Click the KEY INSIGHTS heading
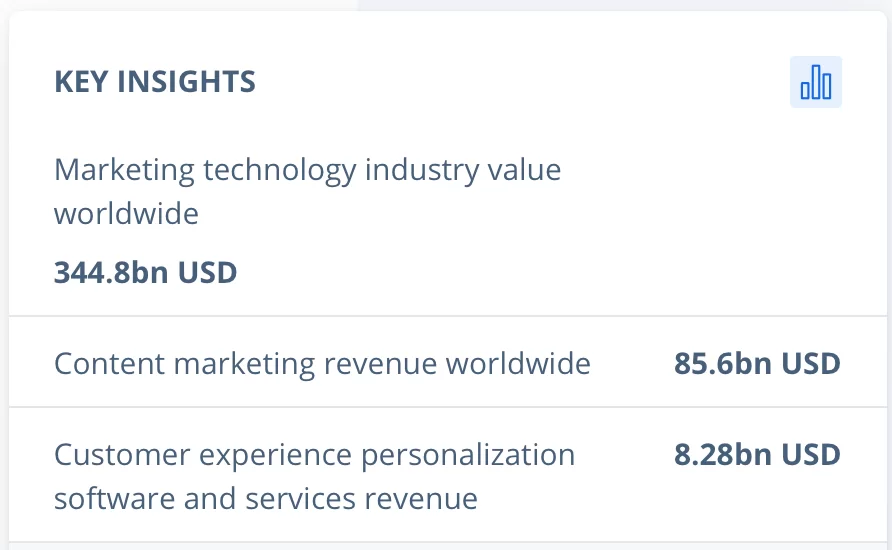892x550 pixels. click(x=155, y=81)
